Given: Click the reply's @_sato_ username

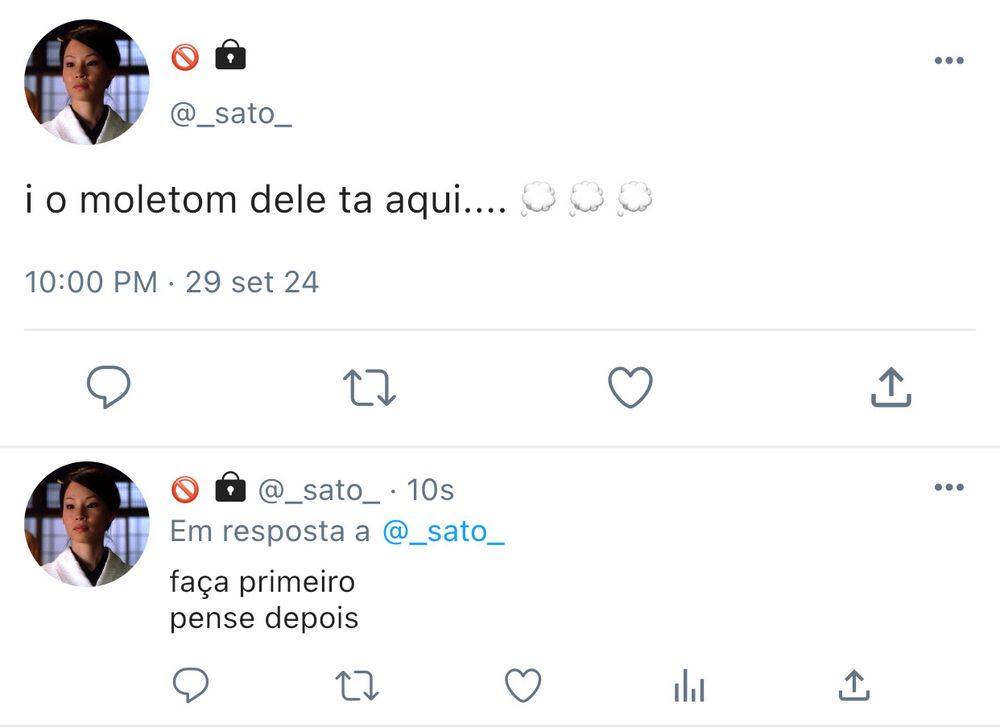Looking at the screenshot, I should [318, 490].
